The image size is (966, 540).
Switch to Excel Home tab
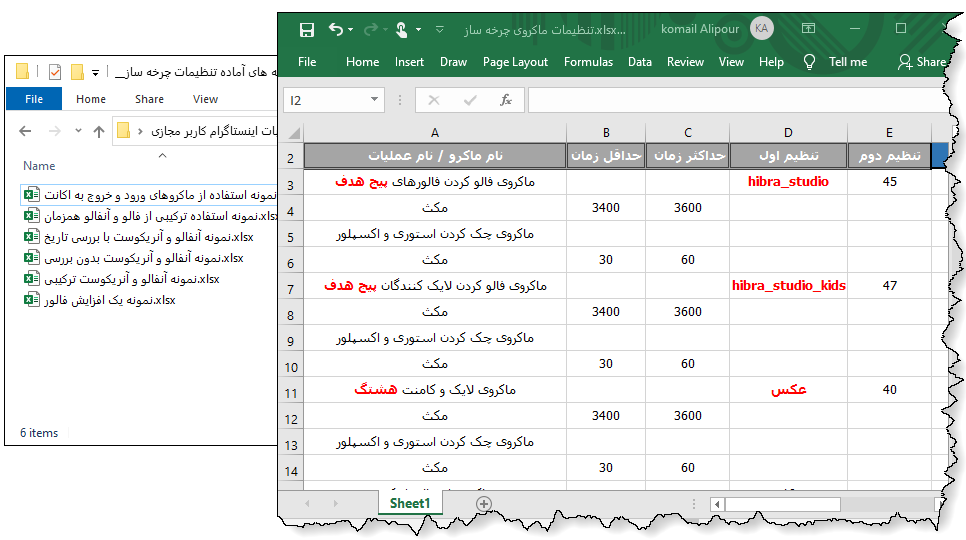362,62
